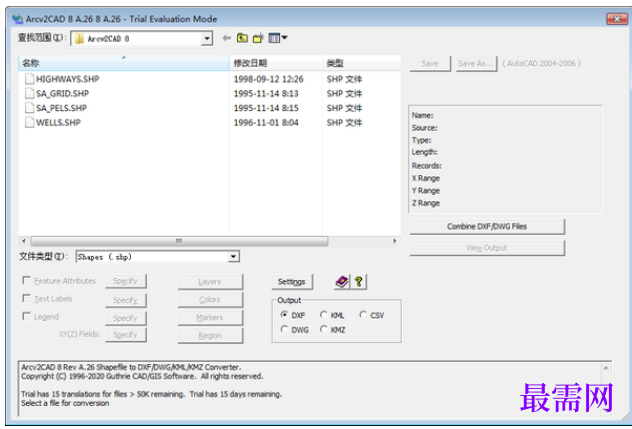
Task: Click the log panel scroll up arrow
Action: 605,368
